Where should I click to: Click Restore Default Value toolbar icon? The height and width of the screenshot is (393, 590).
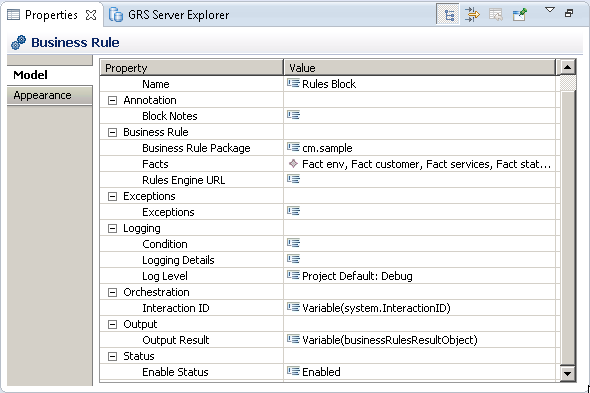coord(496,15)
